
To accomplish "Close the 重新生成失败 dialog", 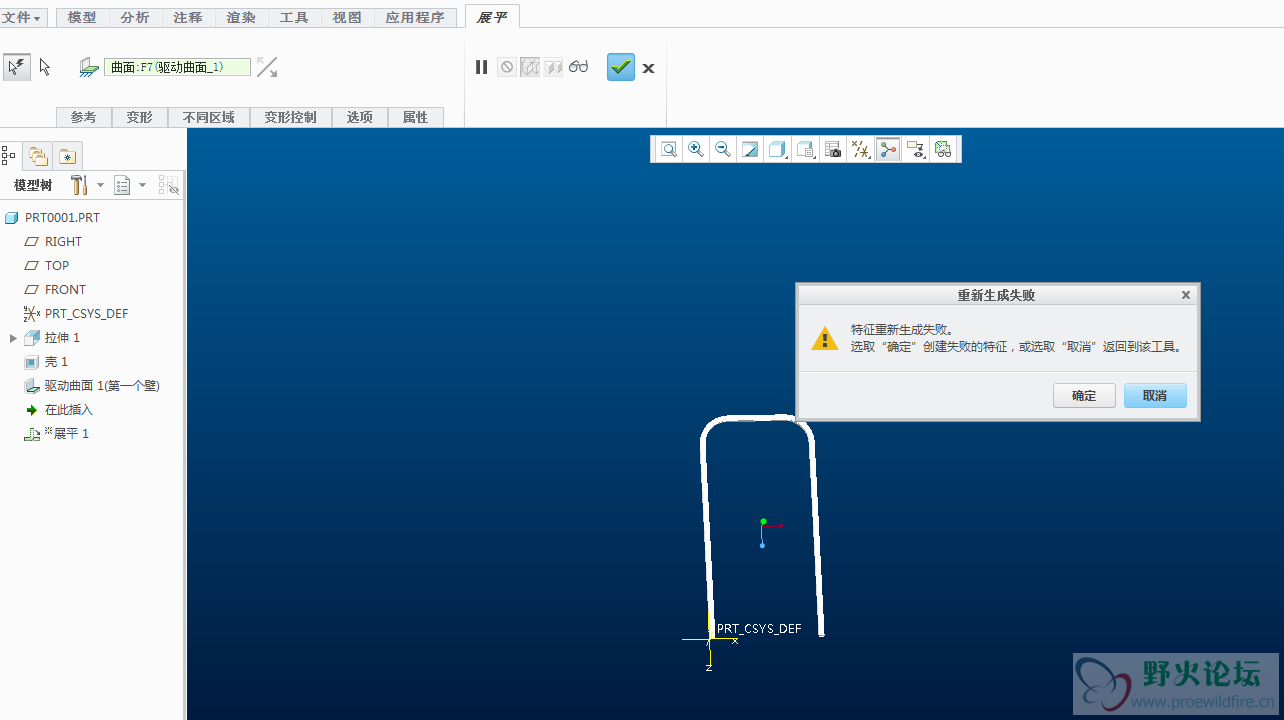I will [1186, 295].
